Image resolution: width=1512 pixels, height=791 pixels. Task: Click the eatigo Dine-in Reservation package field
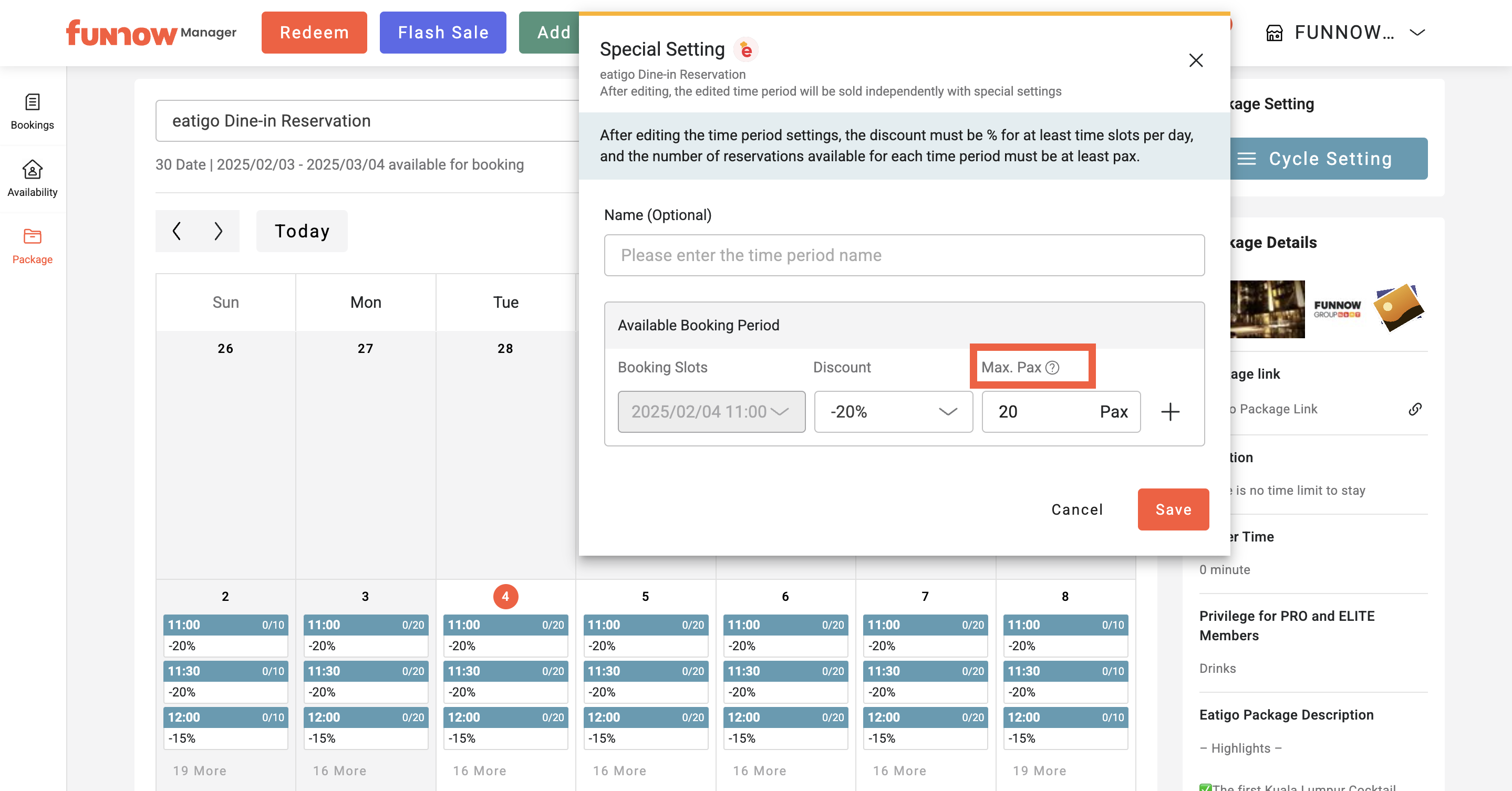[367, 121]
